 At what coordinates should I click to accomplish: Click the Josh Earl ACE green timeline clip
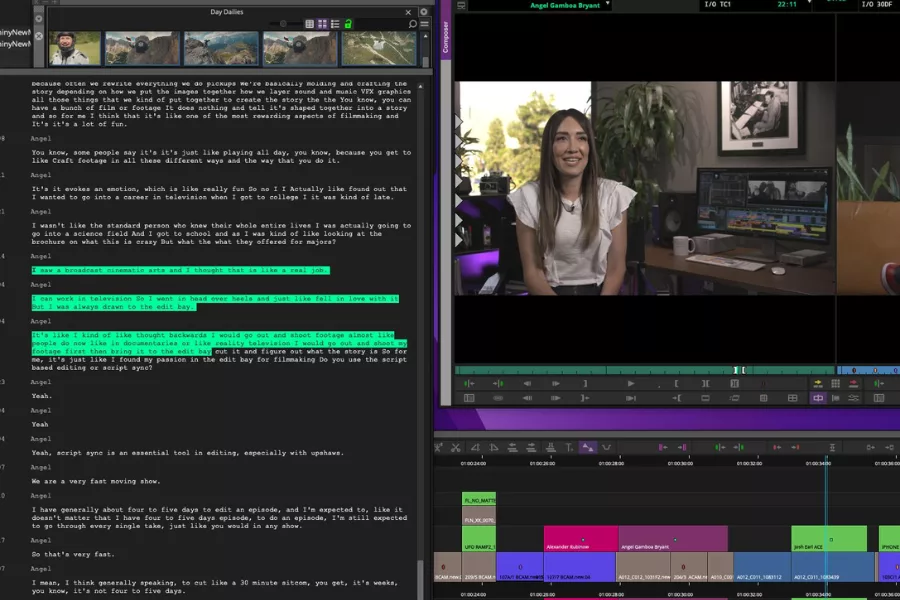coord(829,539)
